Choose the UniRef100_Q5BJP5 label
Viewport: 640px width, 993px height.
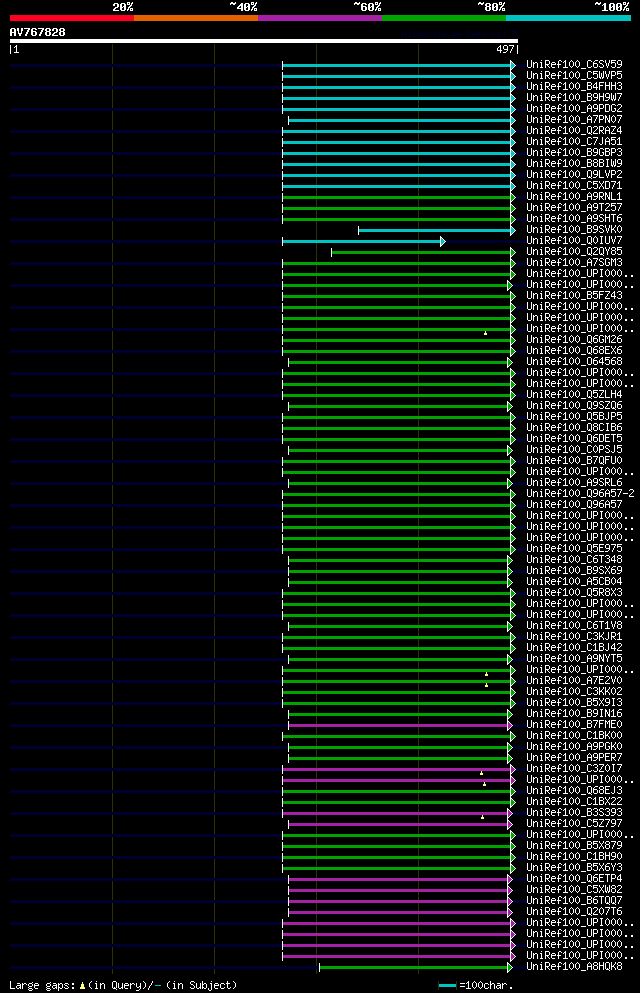(x=574, y=417)
